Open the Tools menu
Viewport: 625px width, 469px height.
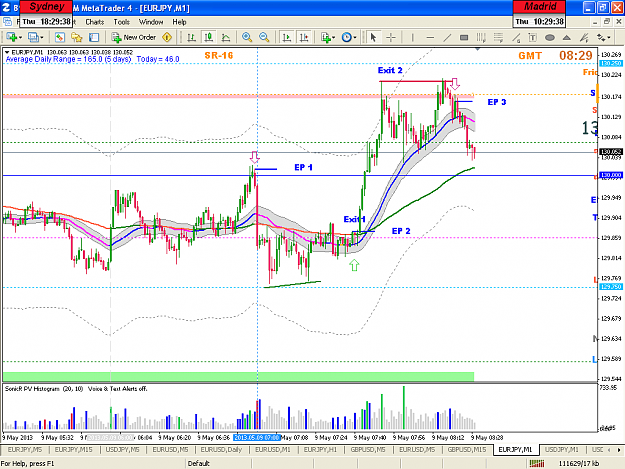(x=122, y=22)
